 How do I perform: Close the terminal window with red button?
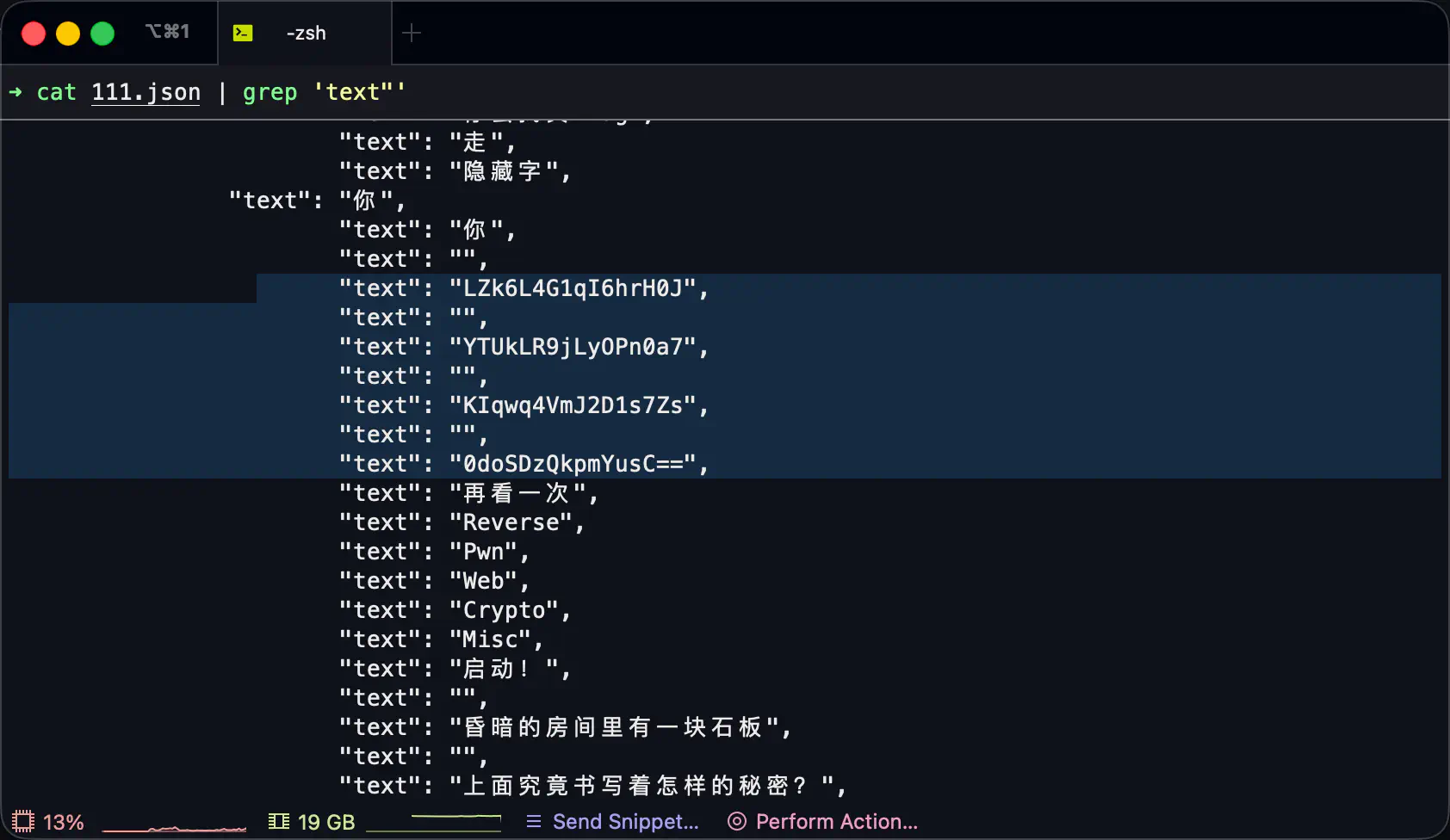coord(34,33)
